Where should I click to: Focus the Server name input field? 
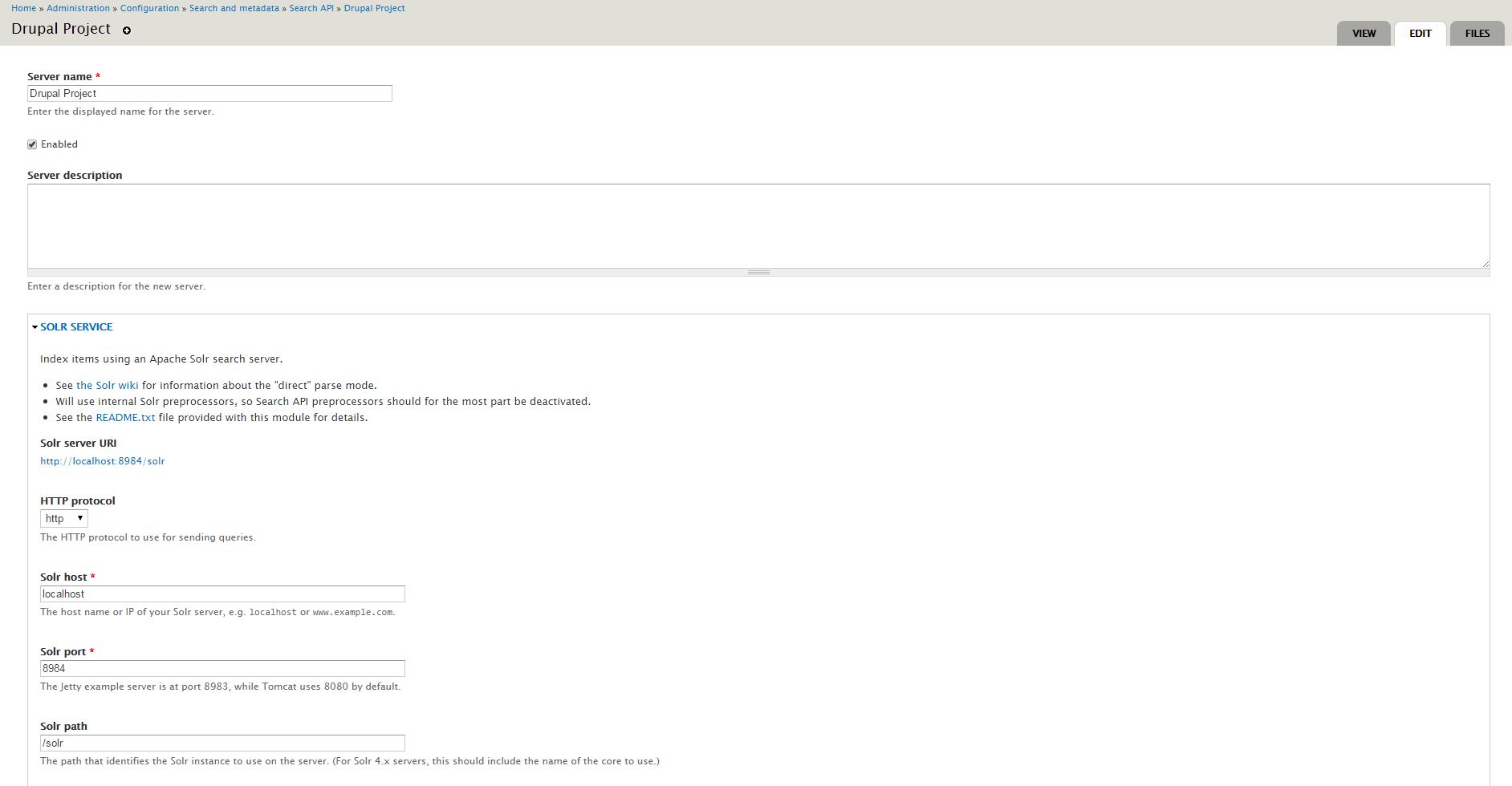(209, 94)
